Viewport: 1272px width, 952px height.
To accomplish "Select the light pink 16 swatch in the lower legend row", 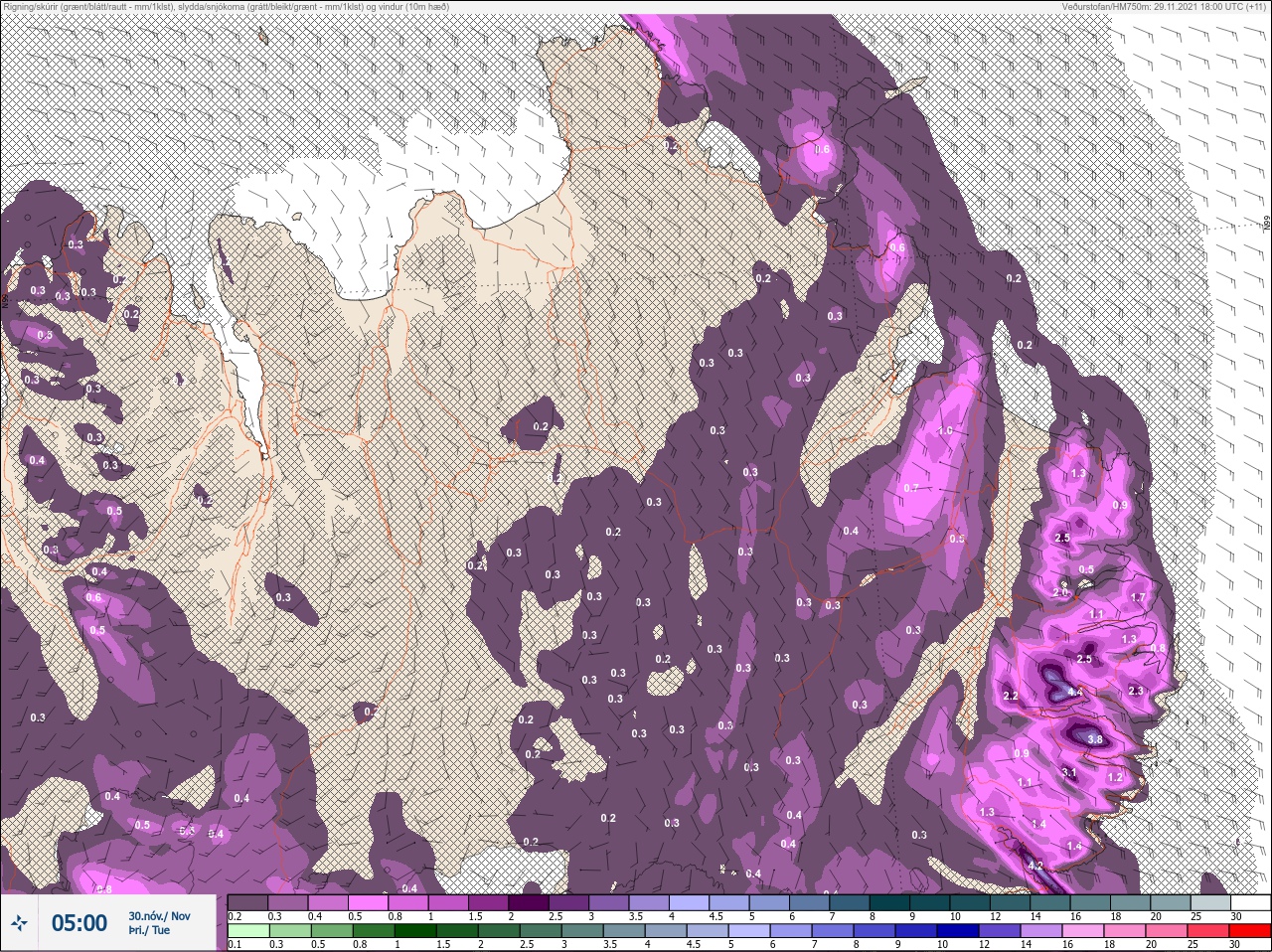I will [x=1083, y=931].
